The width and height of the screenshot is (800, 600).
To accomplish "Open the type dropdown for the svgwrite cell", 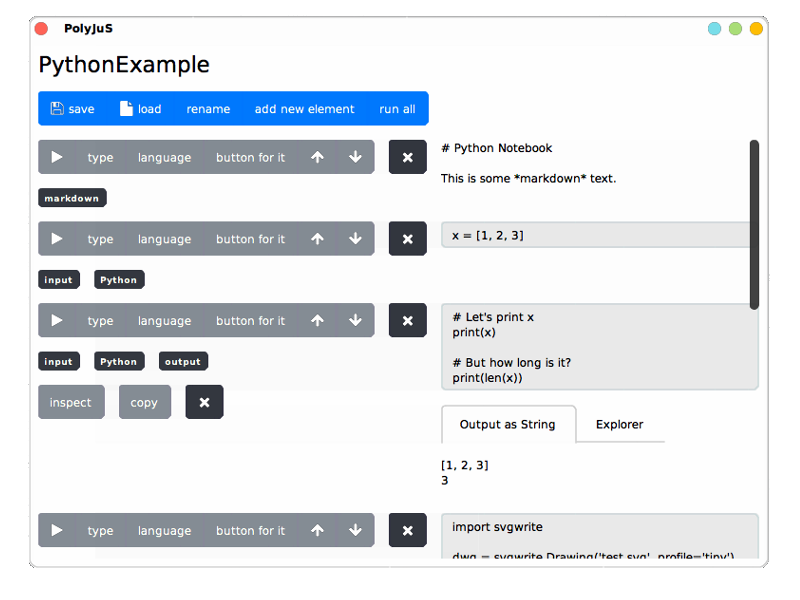I will [x=100, y=531].
